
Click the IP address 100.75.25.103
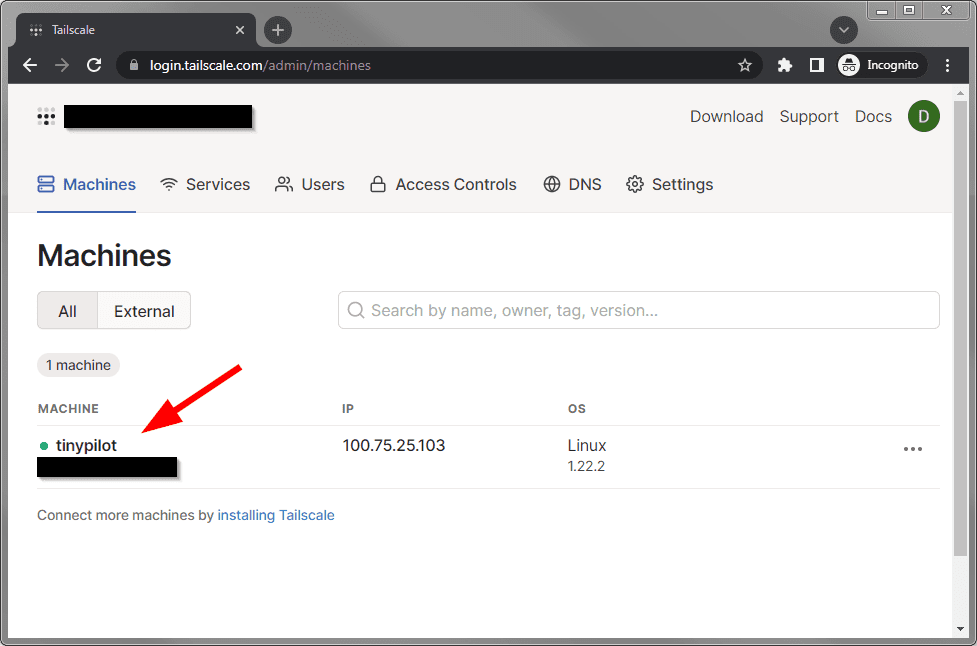click(394, 445)
